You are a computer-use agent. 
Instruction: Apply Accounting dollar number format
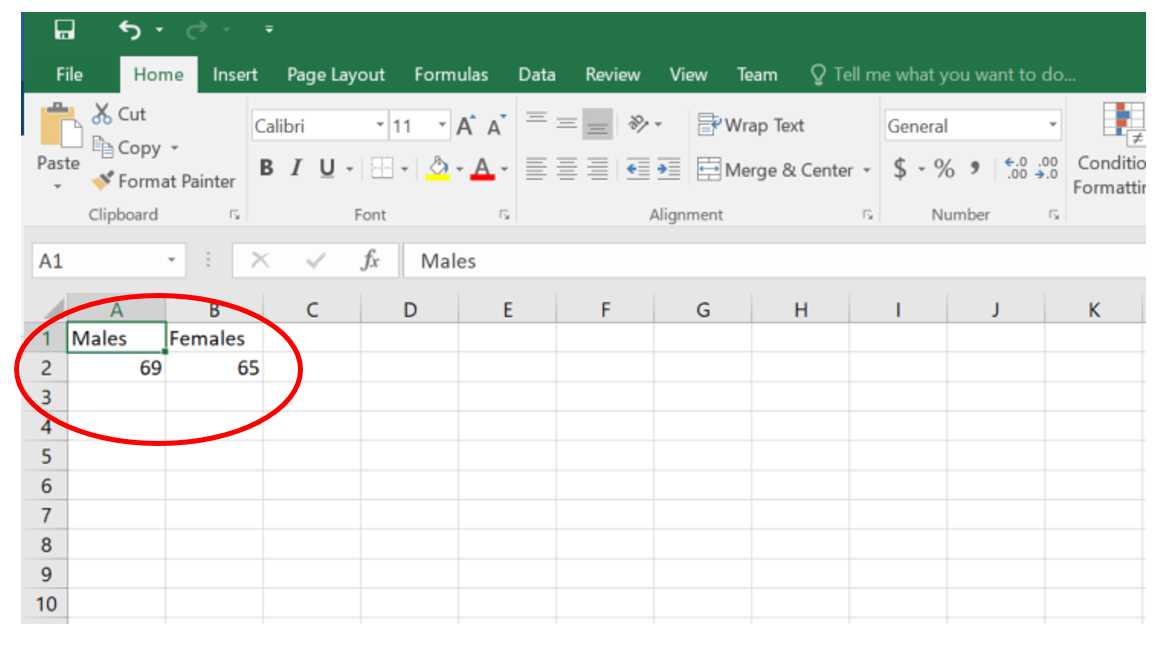point(900,169)
